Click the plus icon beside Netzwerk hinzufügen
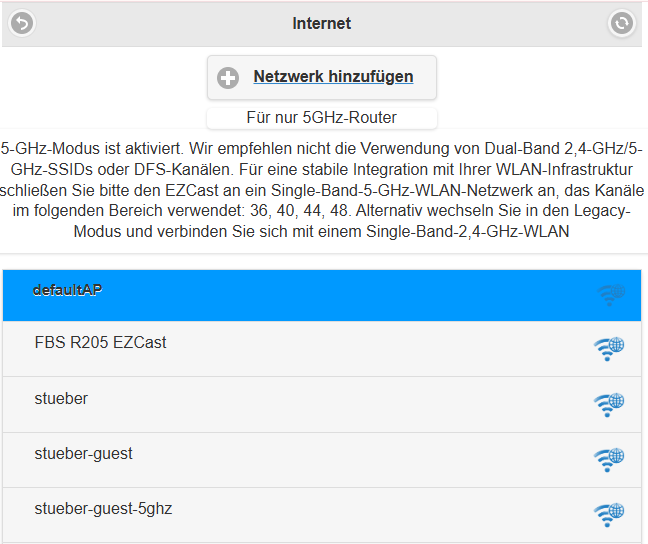The image size is (648, 544). [x=228, y=78]
